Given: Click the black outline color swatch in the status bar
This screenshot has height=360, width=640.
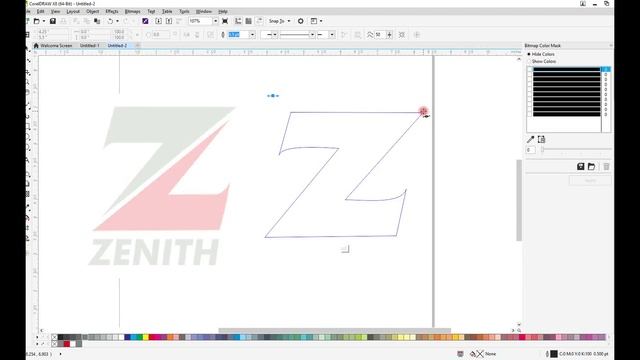Looking at the screenshot, I should click(x=554, y=354).
